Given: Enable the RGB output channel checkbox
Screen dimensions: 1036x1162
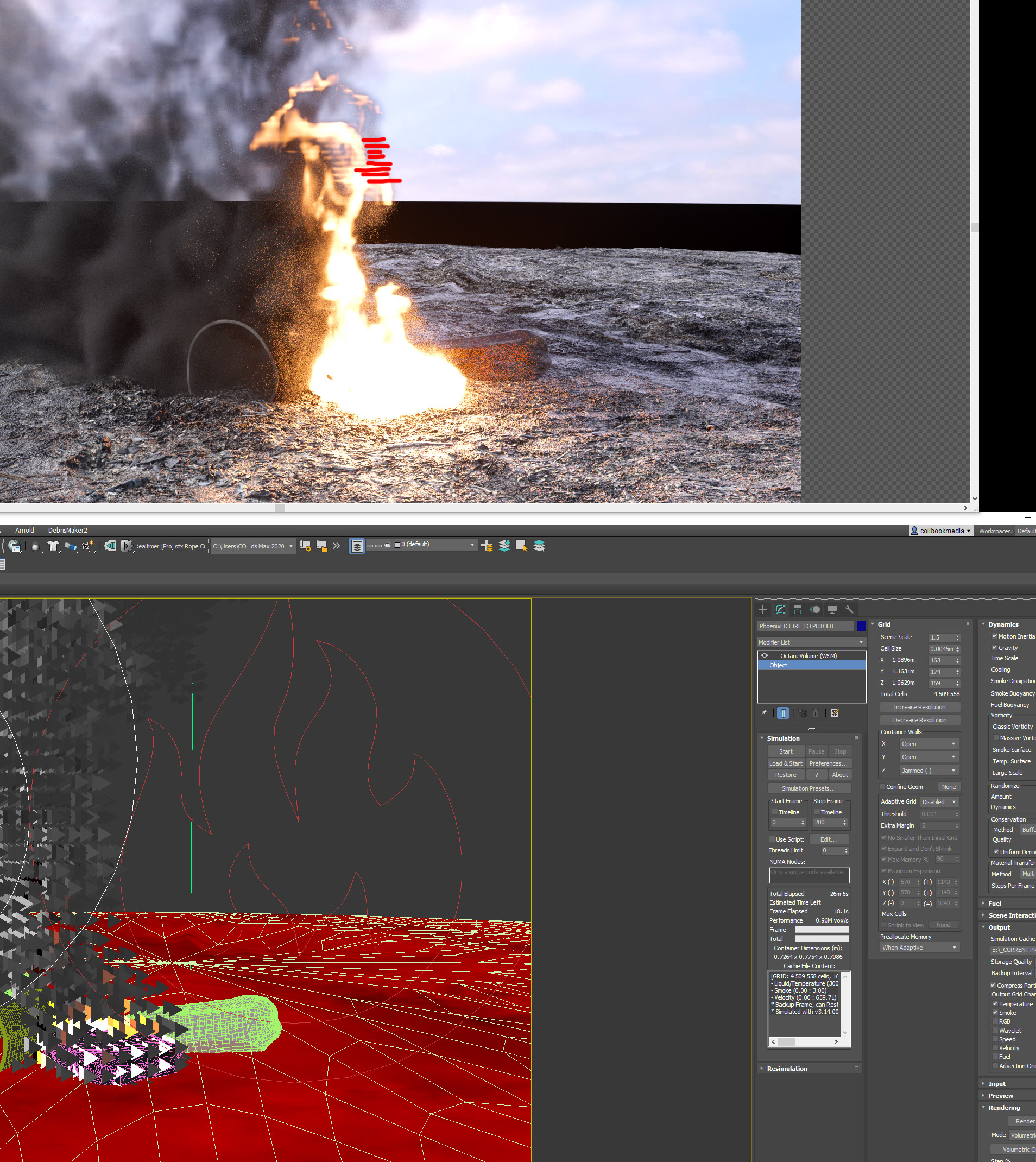Looking at the screenshot, I should (x=995, y=1021).
